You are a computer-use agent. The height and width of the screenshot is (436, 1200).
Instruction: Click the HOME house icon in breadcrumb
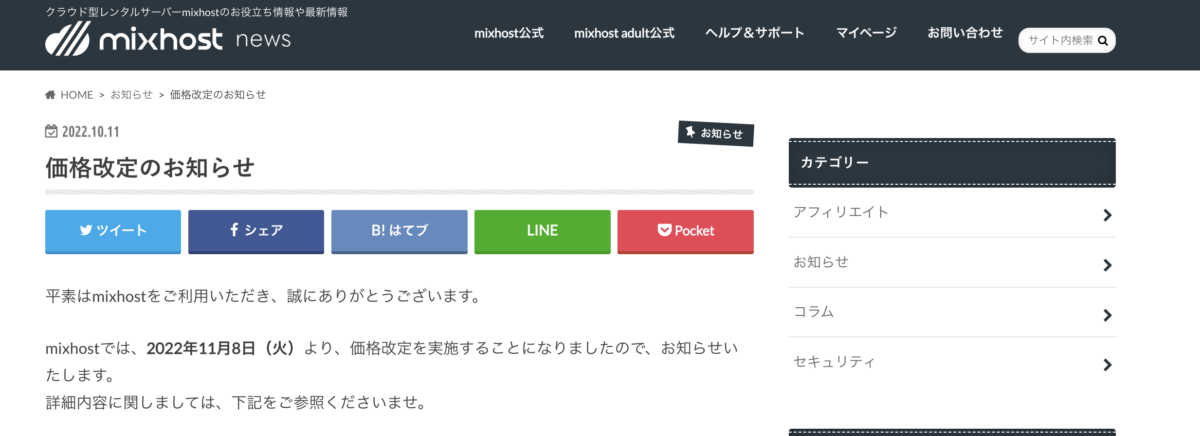coord(50,94)
